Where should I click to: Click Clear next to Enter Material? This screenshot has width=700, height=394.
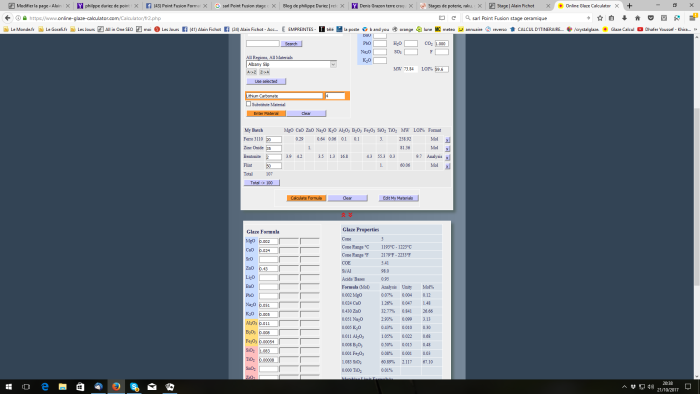[x=306, y=113]
